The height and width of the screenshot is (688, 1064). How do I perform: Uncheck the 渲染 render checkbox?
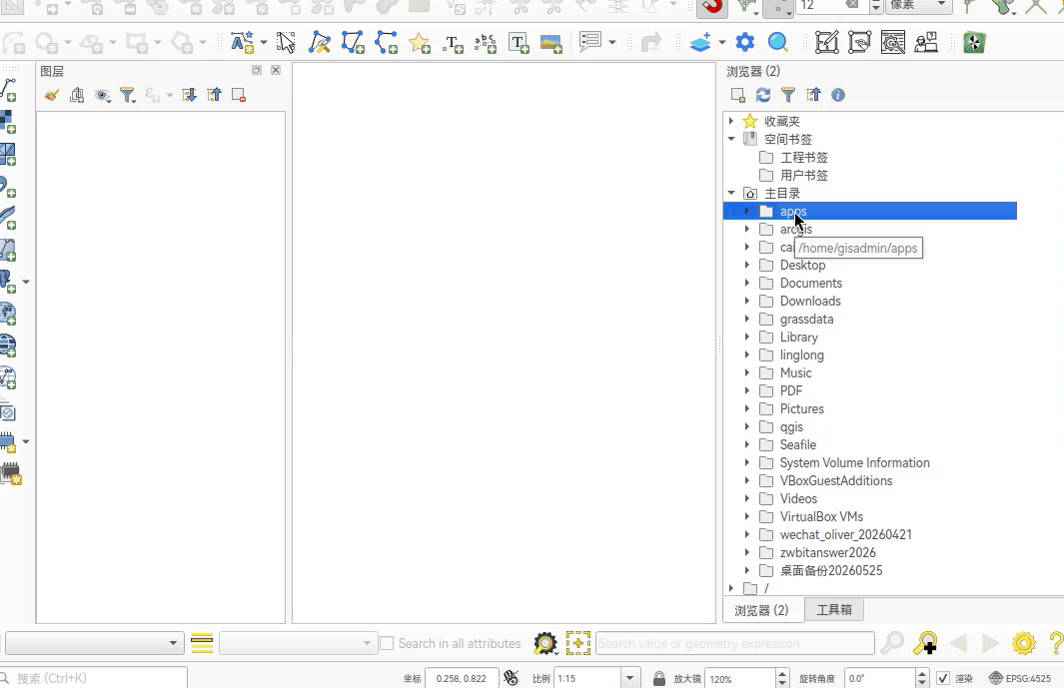[x=943, y=678]
